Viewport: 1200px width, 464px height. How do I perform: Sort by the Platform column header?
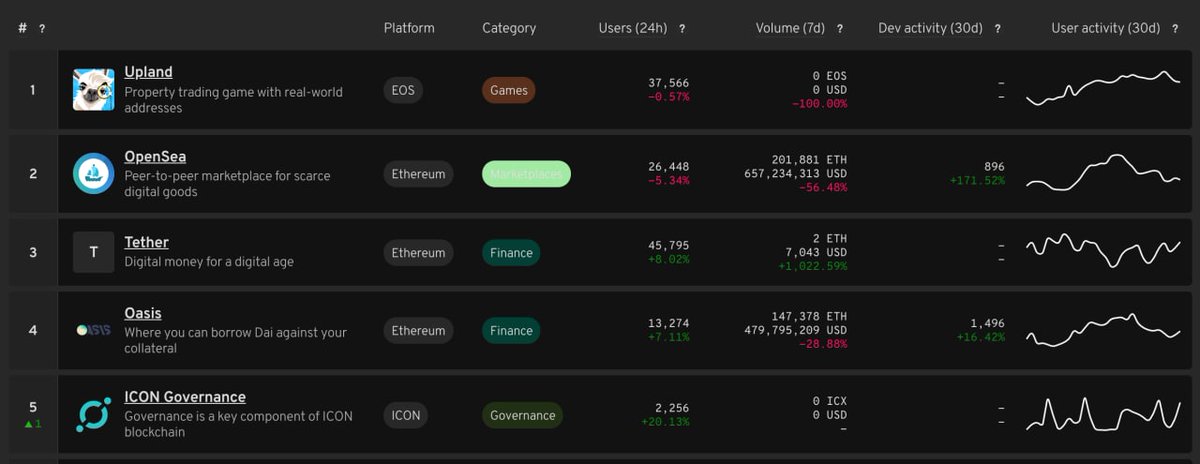(x=409, y=28)
